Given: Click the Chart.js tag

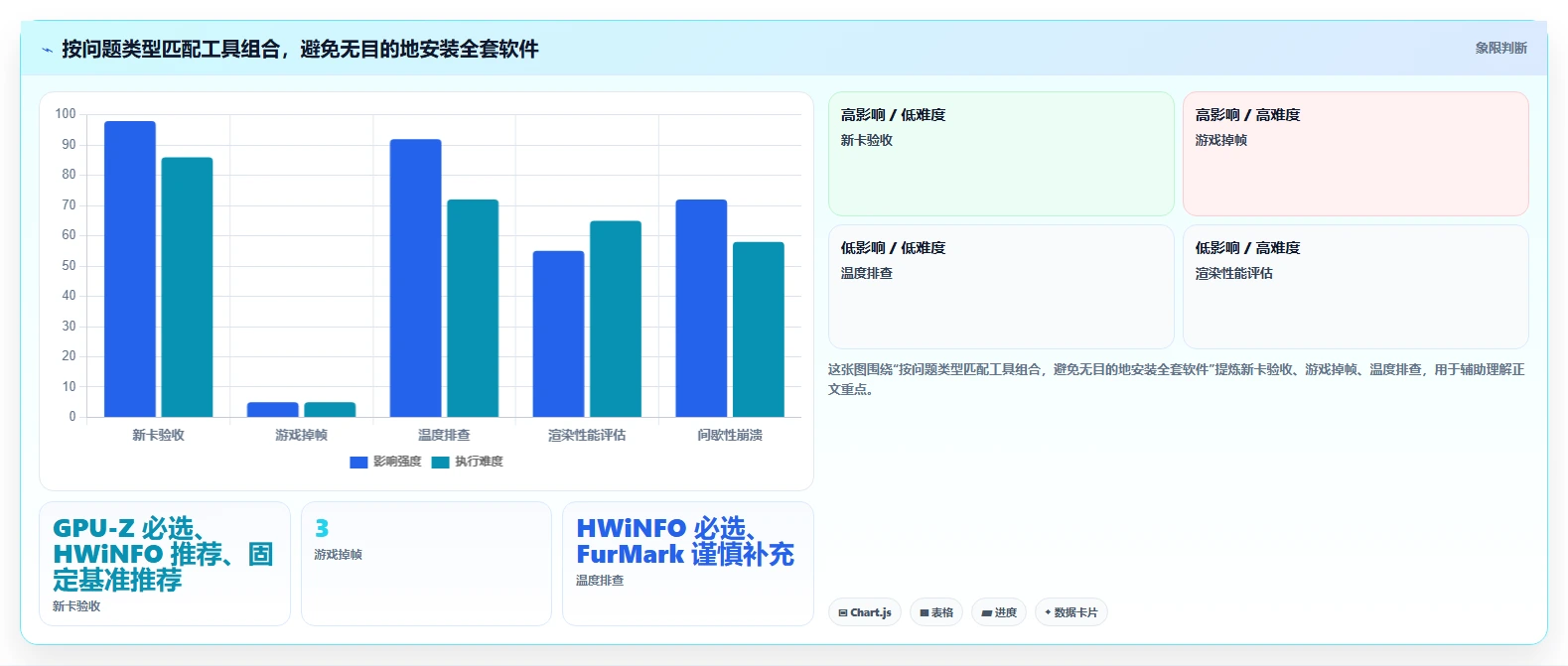Looking at the screenshot, I should [865, 612].
